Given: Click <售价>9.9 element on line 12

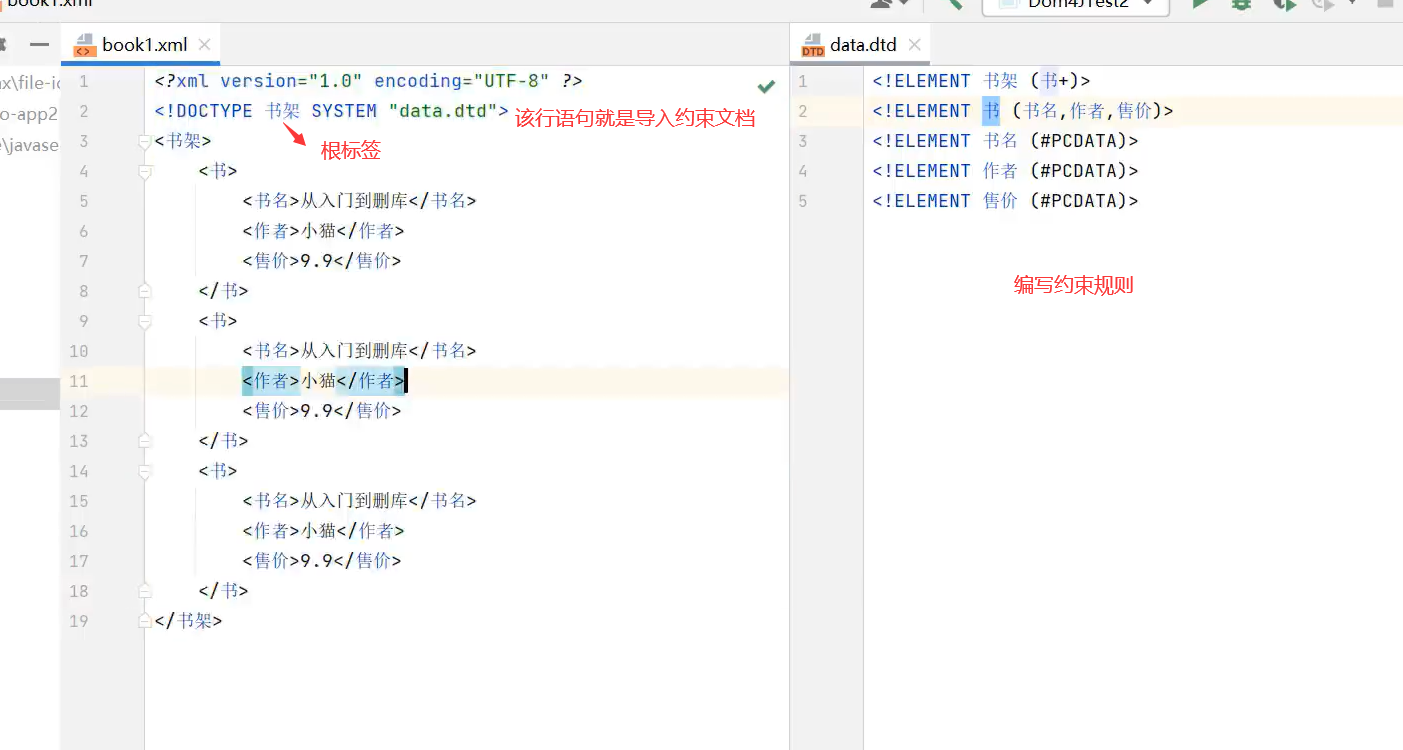Looking at the screenshot, I should pyautogui.click(x=321, y=411).
